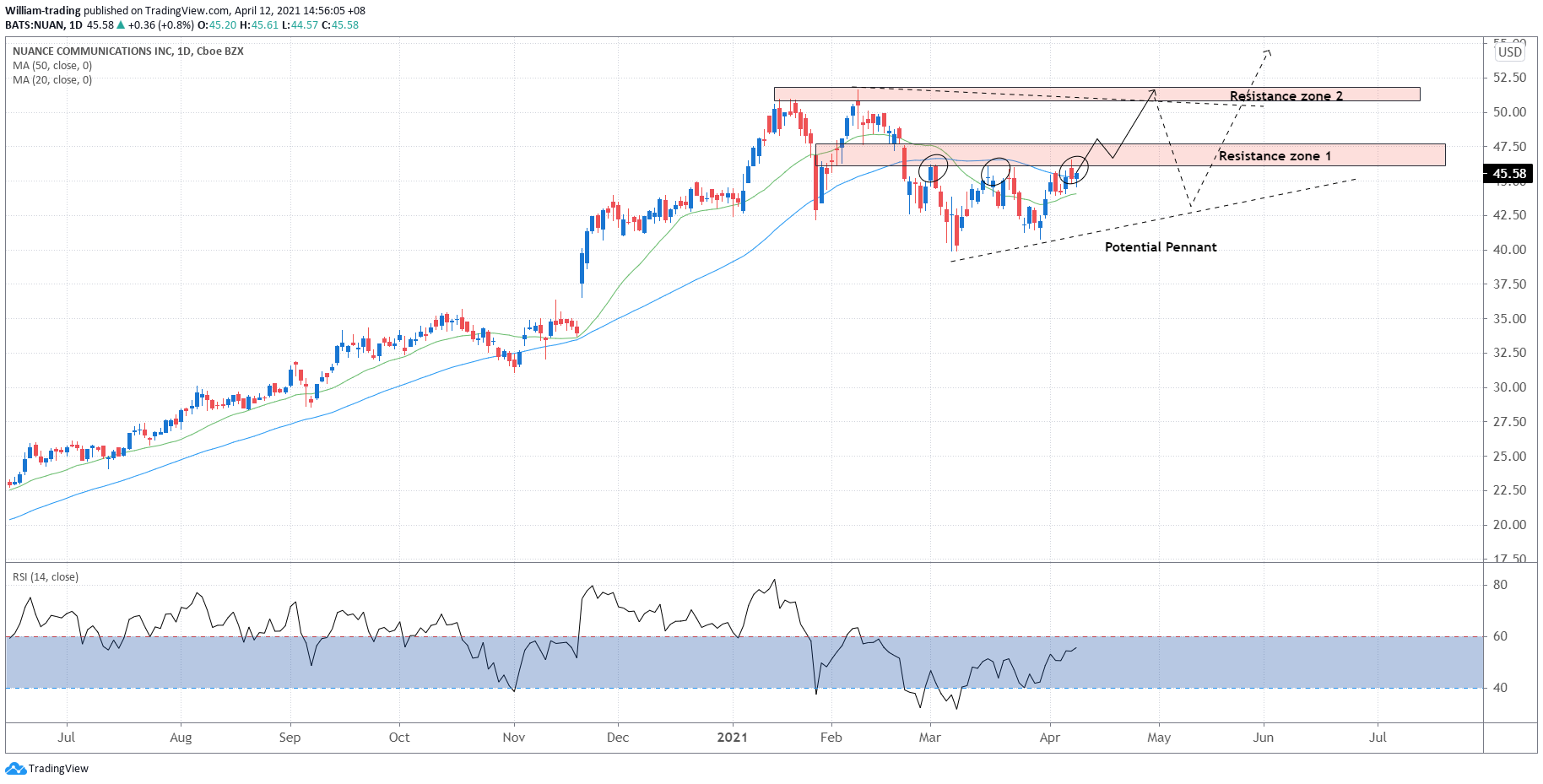Click the 40 level on RSI axis
Viewport: 1543px width, 784px height.
[x=1500, y=688]
